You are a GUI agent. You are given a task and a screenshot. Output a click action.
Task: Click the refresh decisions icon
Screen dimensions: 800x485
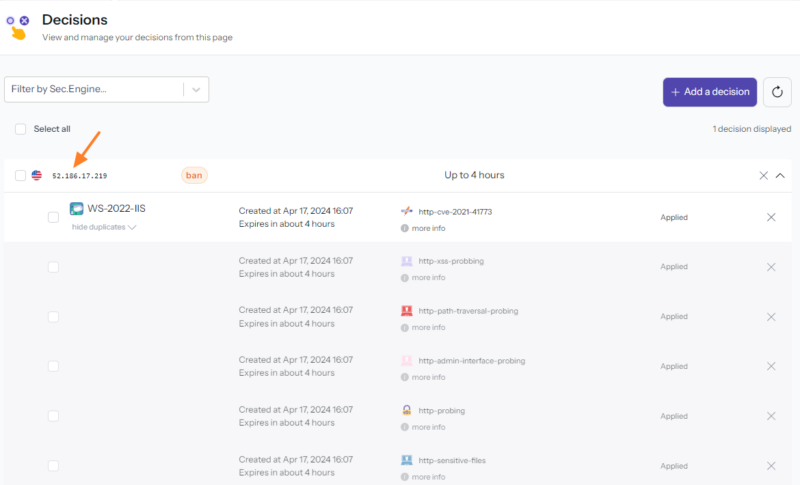[x=777, y=92]
